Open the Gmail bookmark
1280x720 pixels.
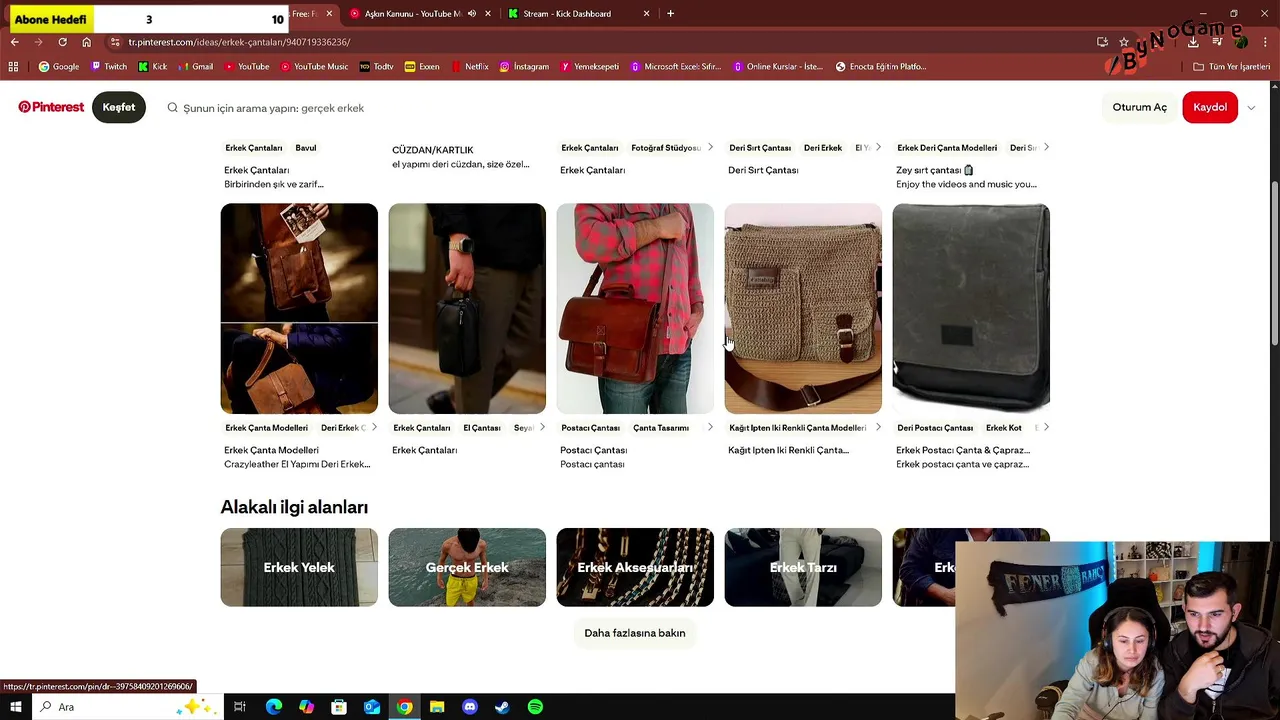point(195,67)
